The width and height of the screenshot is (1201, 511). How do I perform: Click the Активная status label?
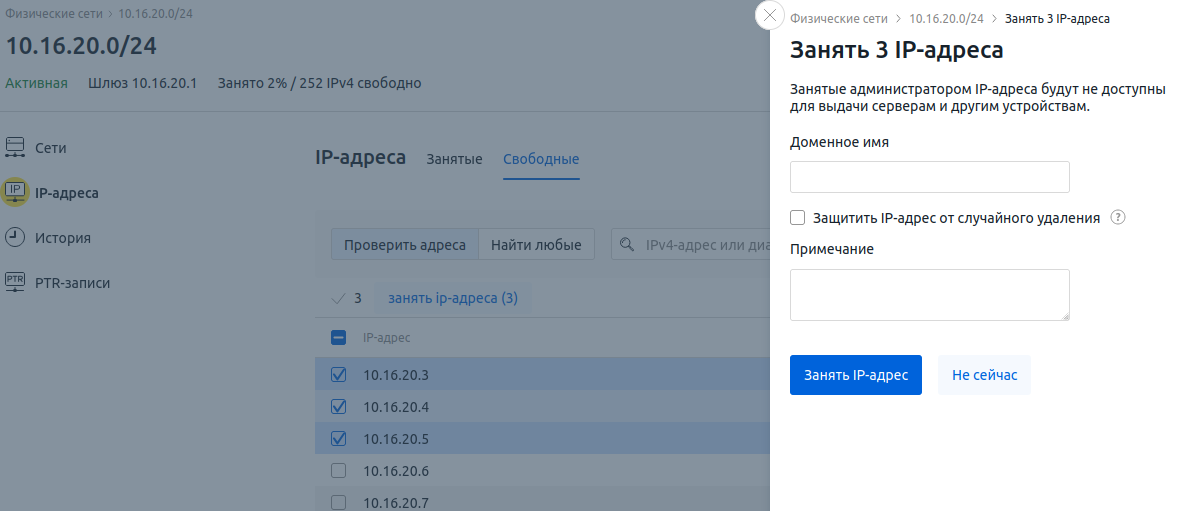pos(36,83)
